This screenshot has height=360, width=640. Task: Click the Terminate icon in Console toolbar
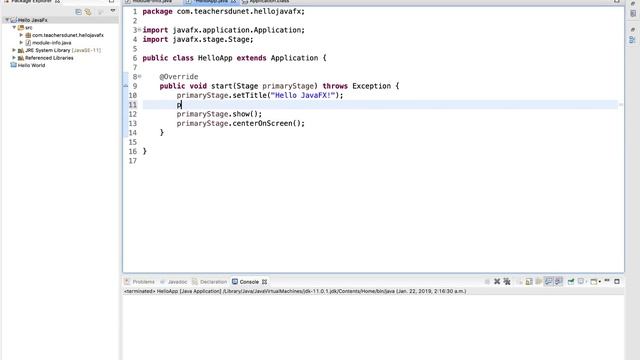(487, 282)
